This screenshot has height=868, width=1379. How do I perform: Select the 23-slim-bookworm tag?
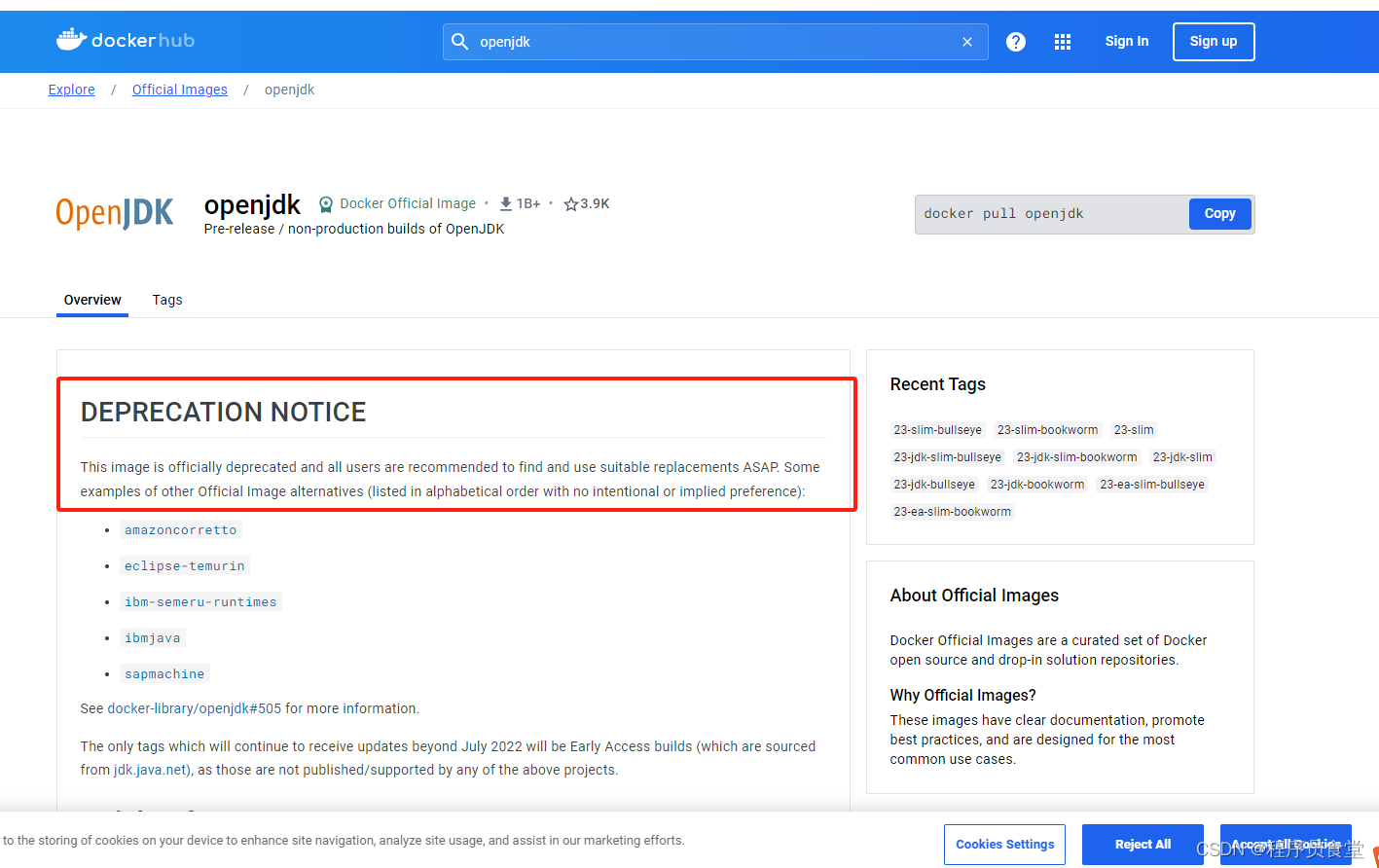point(1048,430)
